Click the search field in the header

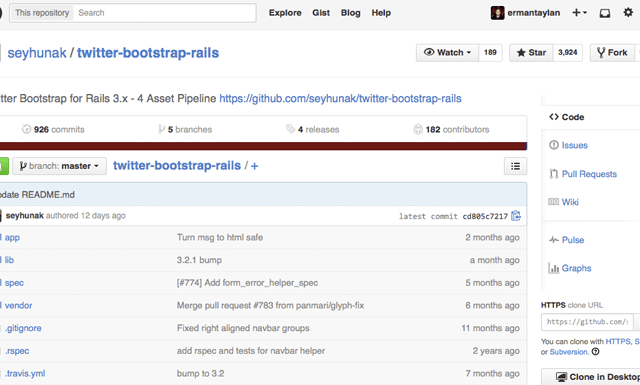(164, 13)
